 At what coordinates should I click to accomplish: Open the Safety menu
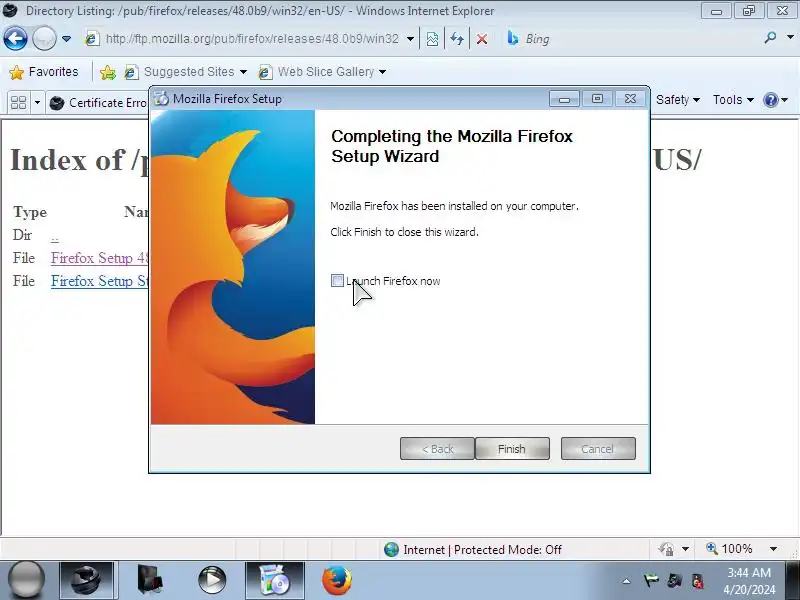678,99
